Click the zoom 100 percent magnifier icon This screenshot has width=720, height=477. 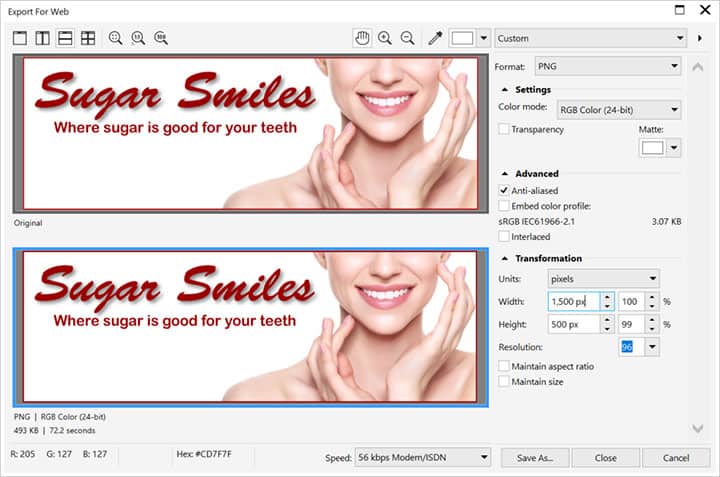[161, 38]
